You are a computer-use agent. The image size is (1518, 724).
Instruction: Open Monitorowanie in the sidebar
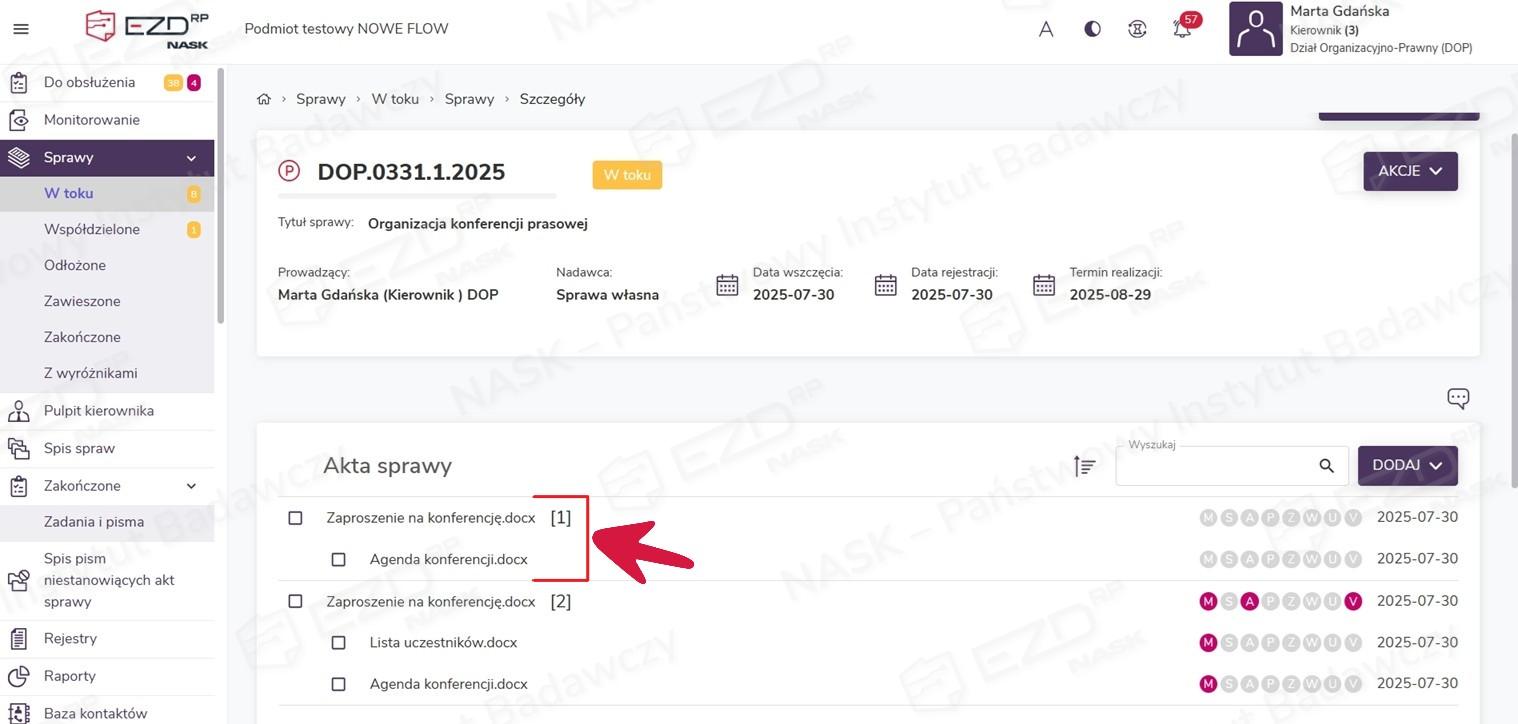[91, 120]
